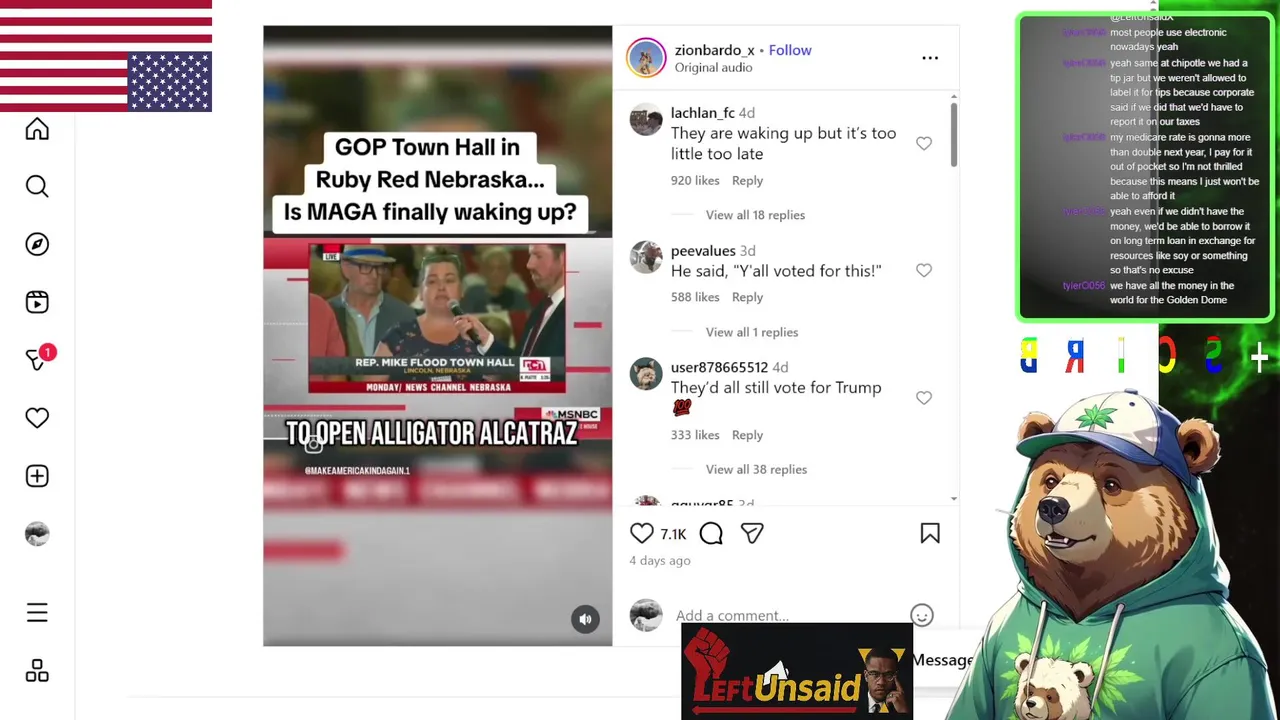
Task: Open the Explore compass icon
Action: [x=37, y=244]
